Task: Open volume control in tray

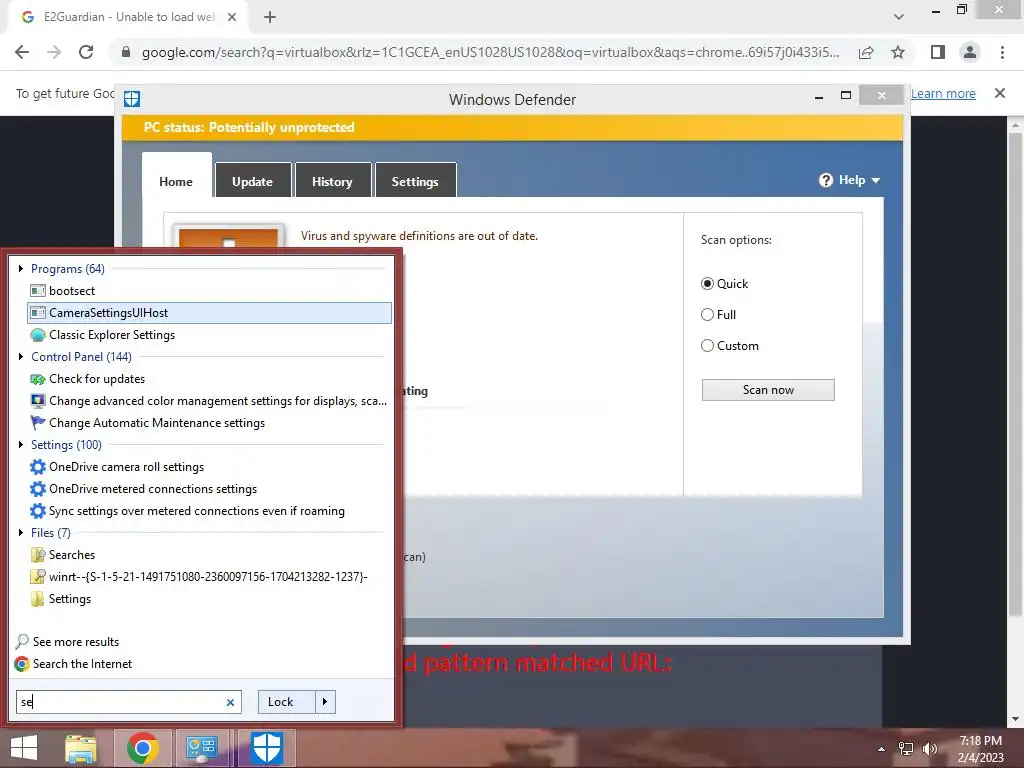Action: 929,749
